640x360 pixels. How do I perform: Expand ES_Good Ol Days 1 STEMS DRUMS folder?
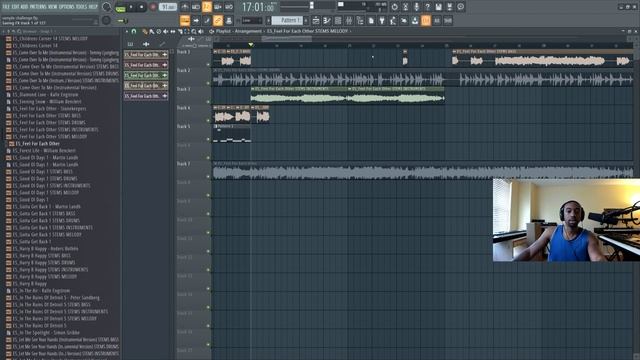41,179
